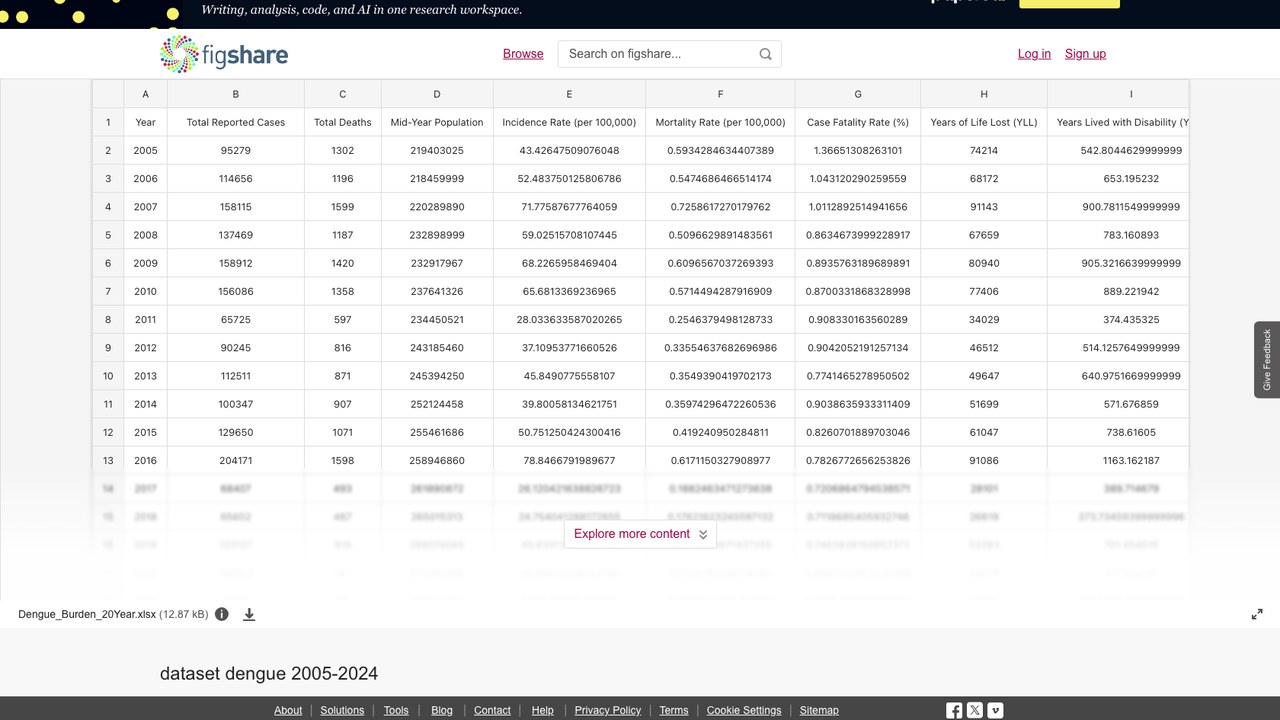1280x720 pixels.
Task: Click the figshare logo
Action: pos(224,54)
